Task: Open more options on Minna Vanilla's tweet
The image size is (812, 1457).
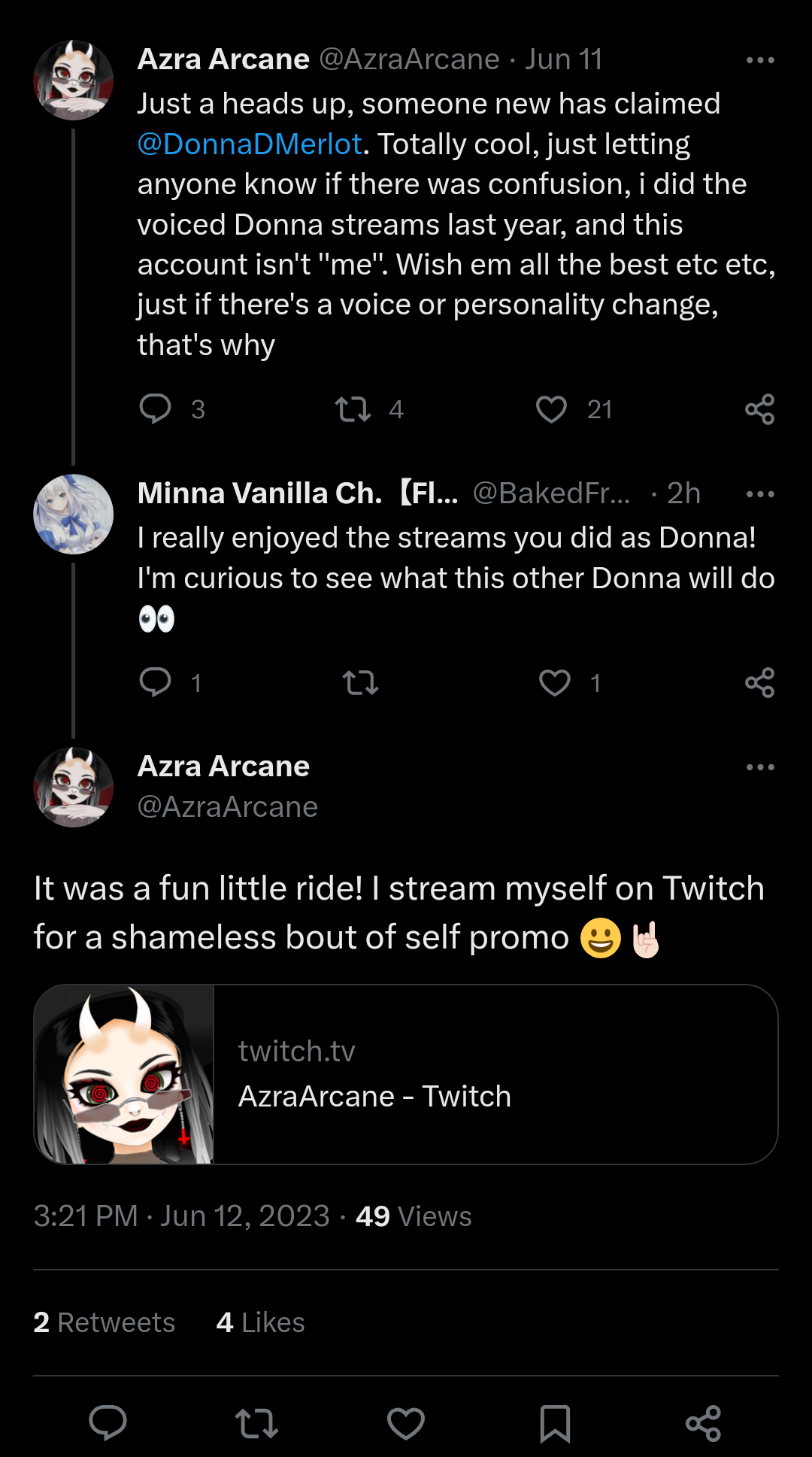Action: [760, 494]
